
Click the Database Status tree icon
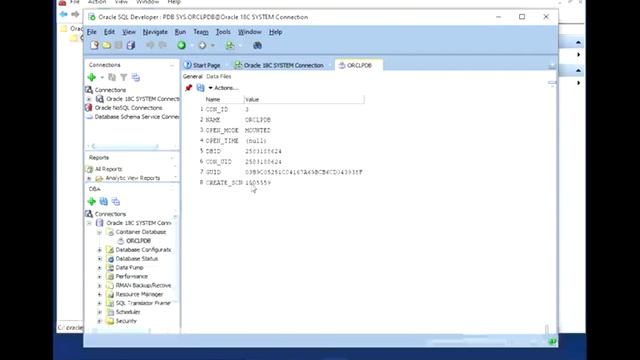click(x=110, y=259)
